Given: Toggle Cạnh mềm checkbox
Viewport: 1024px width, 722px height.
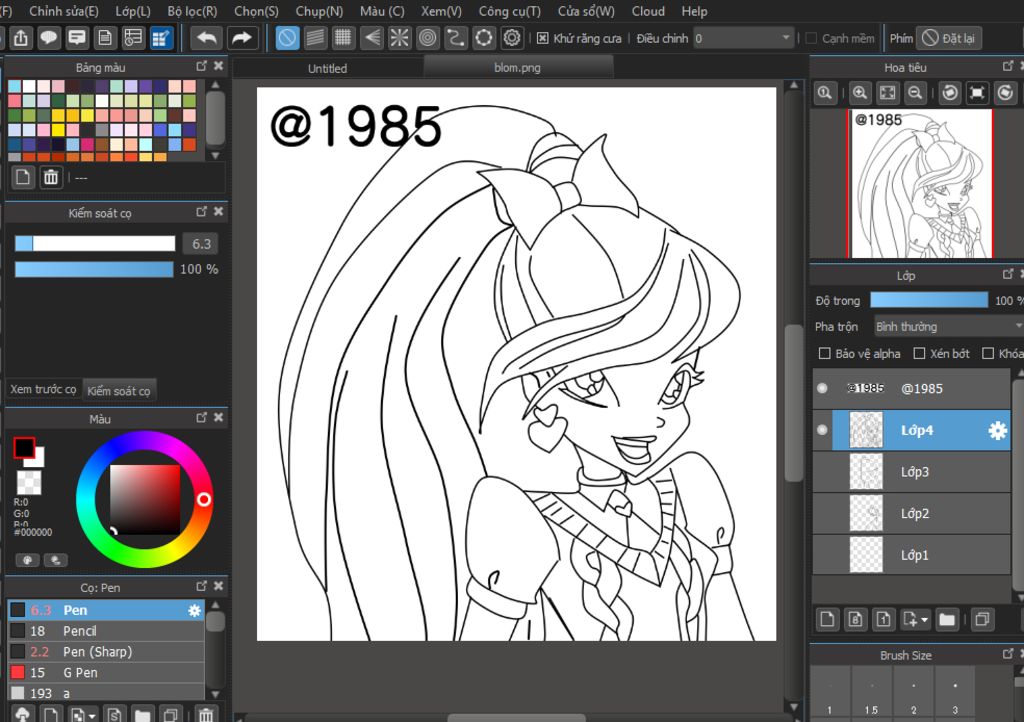Looking at the screenshot, I should (x=811, y=39).
